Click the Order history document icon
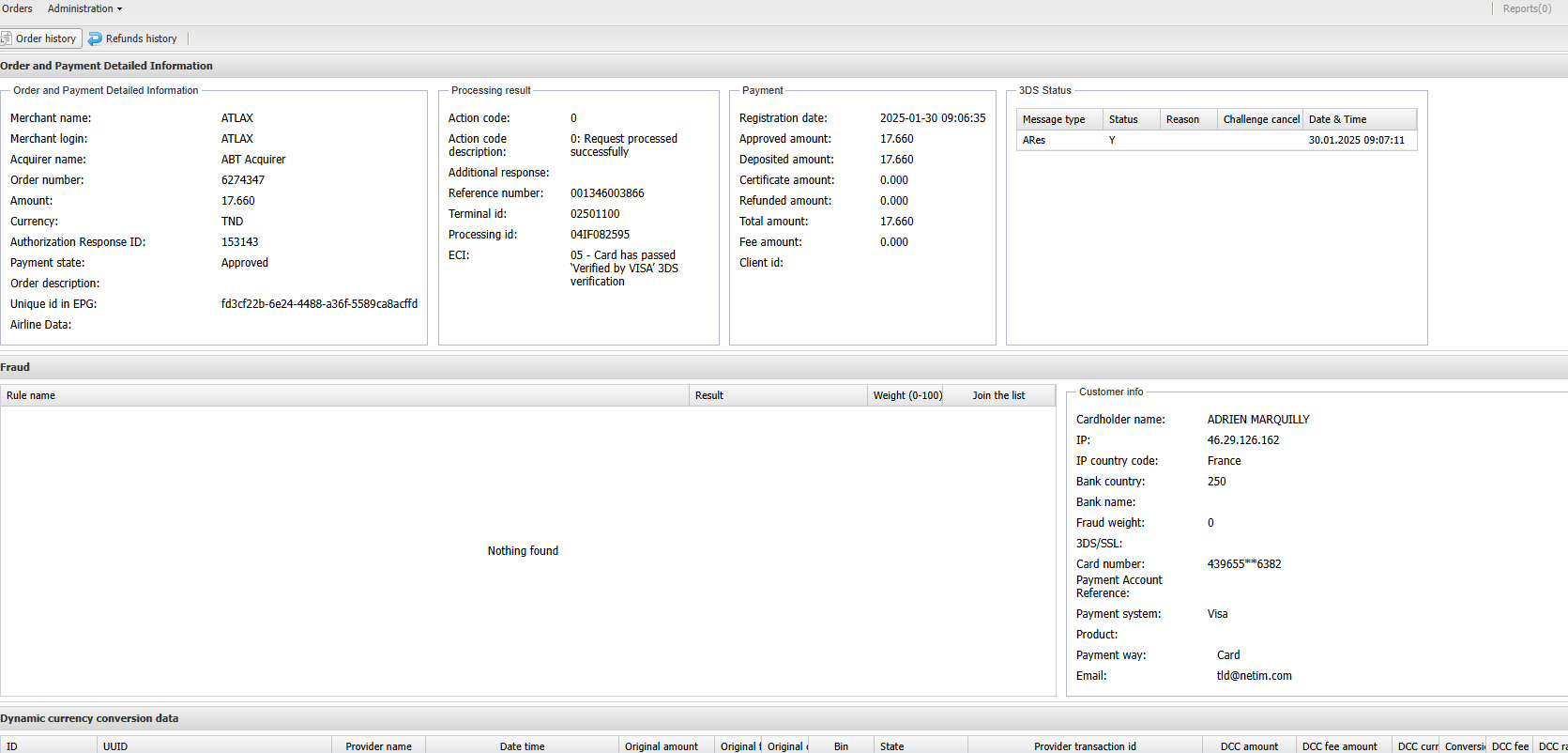The height and width of the screenshot is (753, 1568). [x=7, y=38]
